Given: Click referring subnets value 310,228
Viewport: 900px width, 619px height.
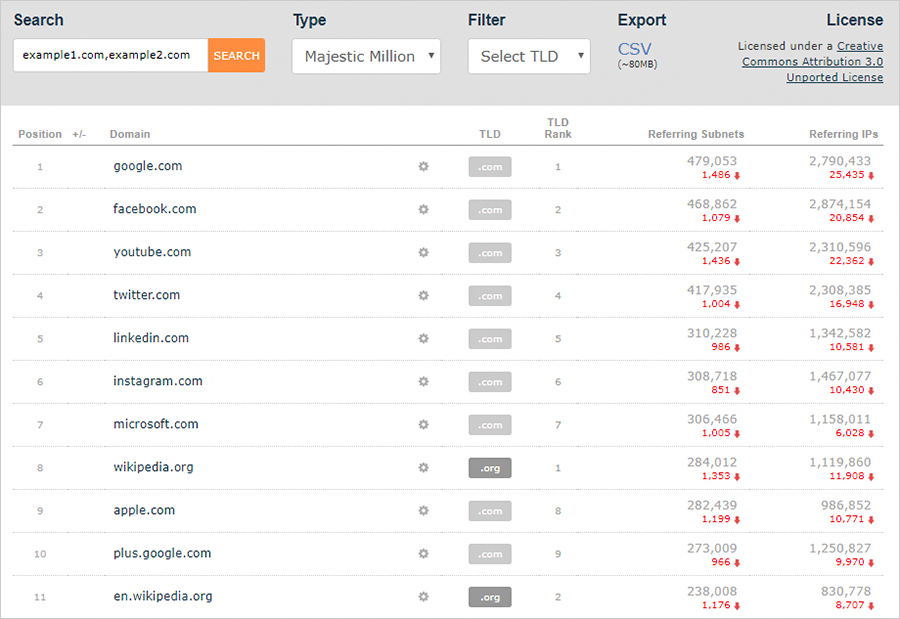Looking at the screenshot, I should pyautogui.click(x=712, y=334).
